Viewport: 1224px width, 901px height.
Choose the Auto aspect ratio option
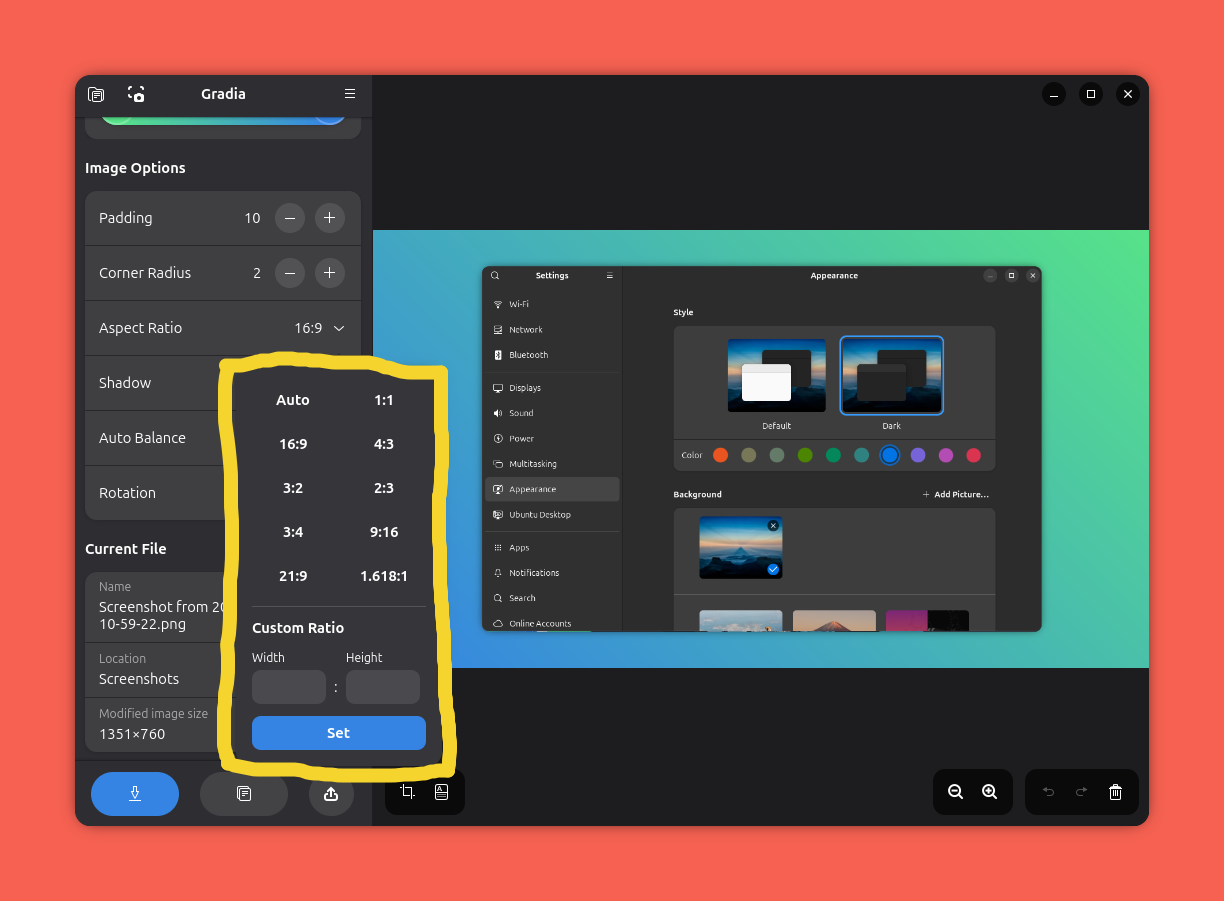click(x=293, y=399)
